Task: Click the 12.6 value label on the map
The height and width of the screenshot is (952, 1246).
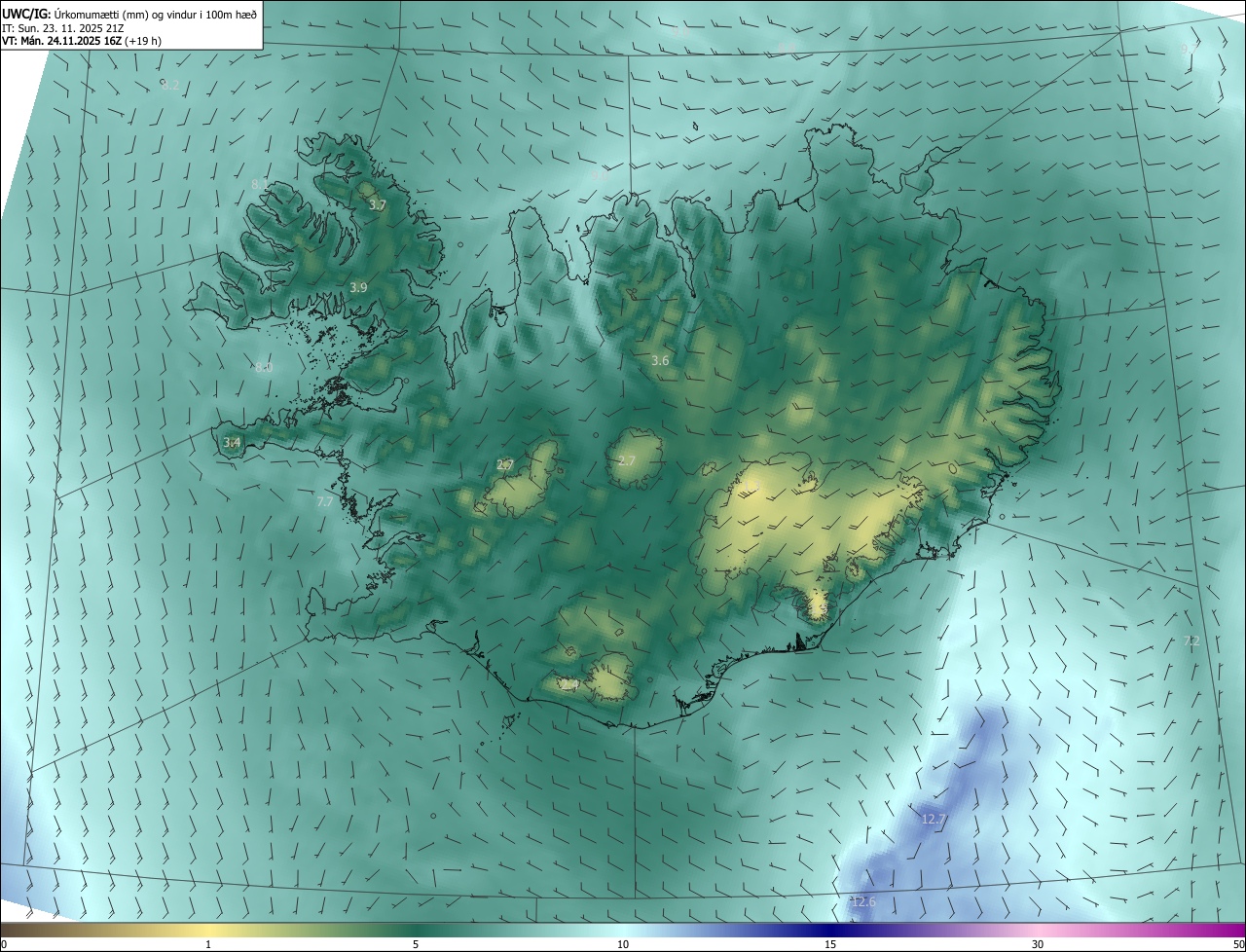Action: pyautogui.click(x=863, y=902)
